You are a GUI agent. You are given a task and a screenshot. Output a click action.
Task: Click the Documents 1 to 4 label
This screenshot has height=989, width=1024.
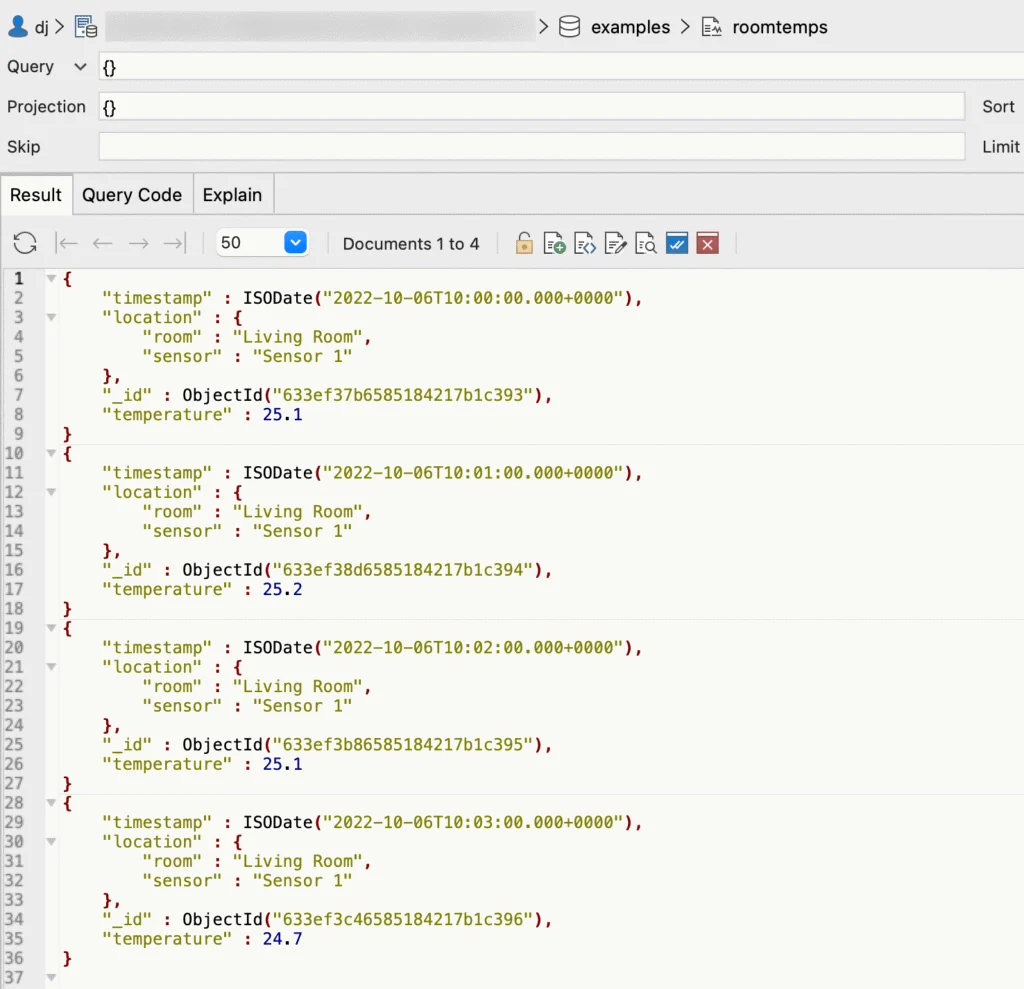[x=411, y=244]
